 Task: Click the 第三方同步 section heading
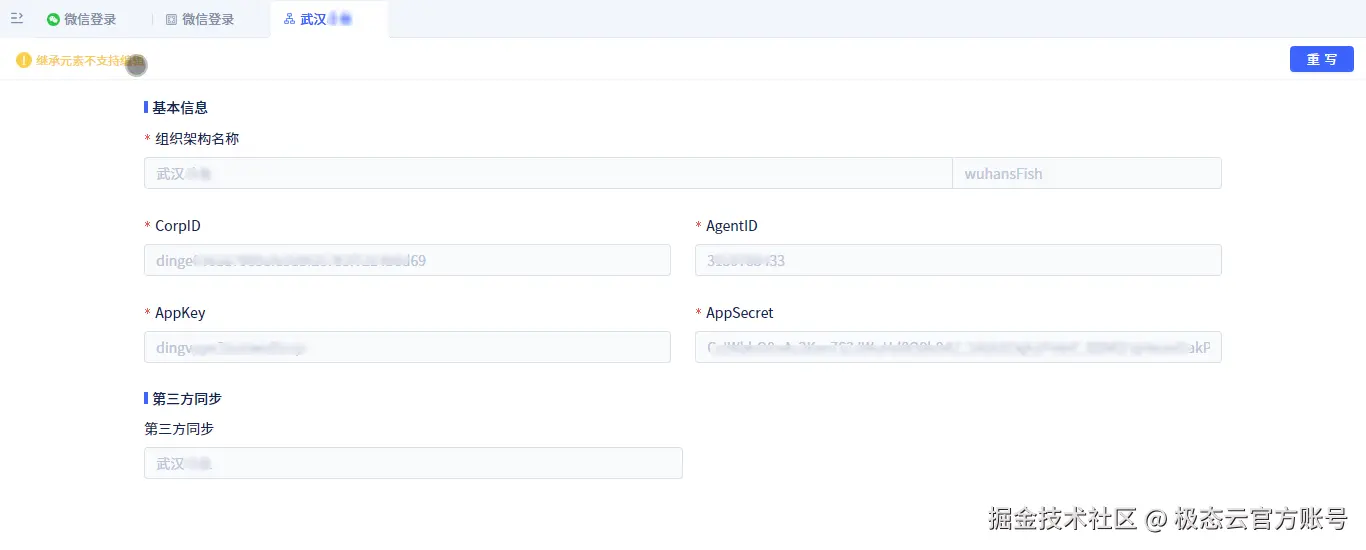pyautogui.click(x=186, y=398)
